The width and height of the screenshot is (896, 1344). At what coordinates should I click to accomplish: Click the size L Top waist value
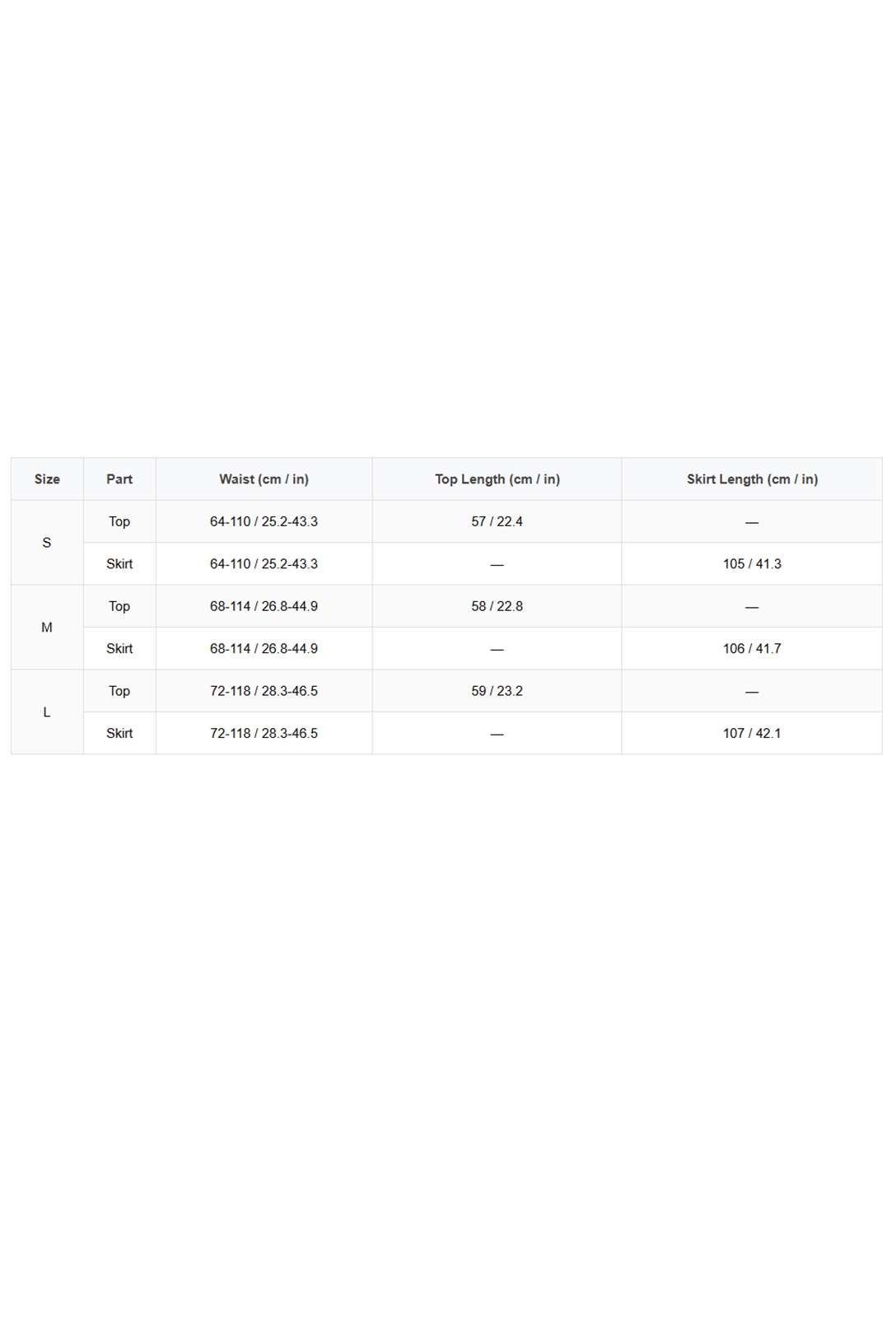point(264,691)
